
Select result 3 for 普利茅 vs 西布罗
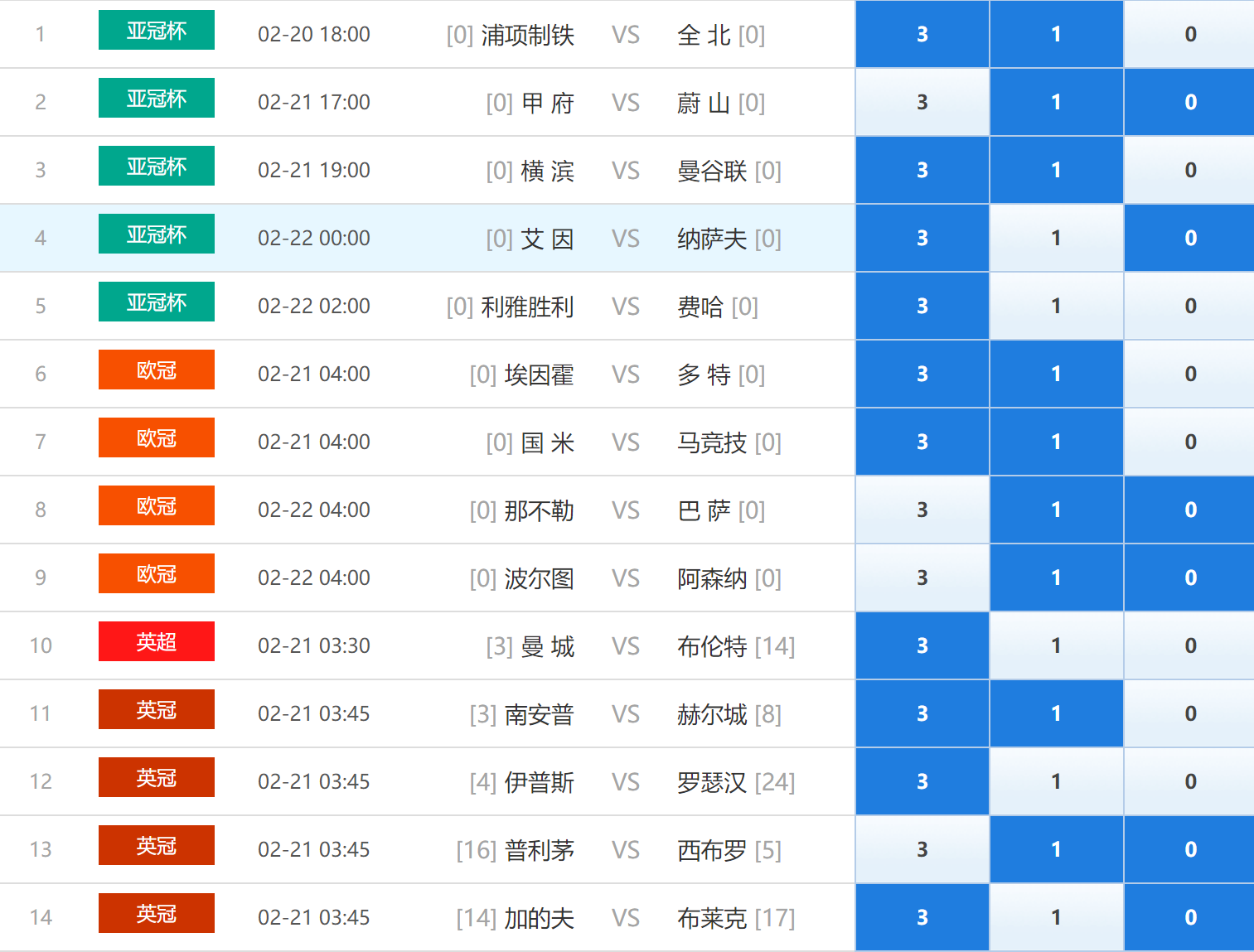(922, 849)
